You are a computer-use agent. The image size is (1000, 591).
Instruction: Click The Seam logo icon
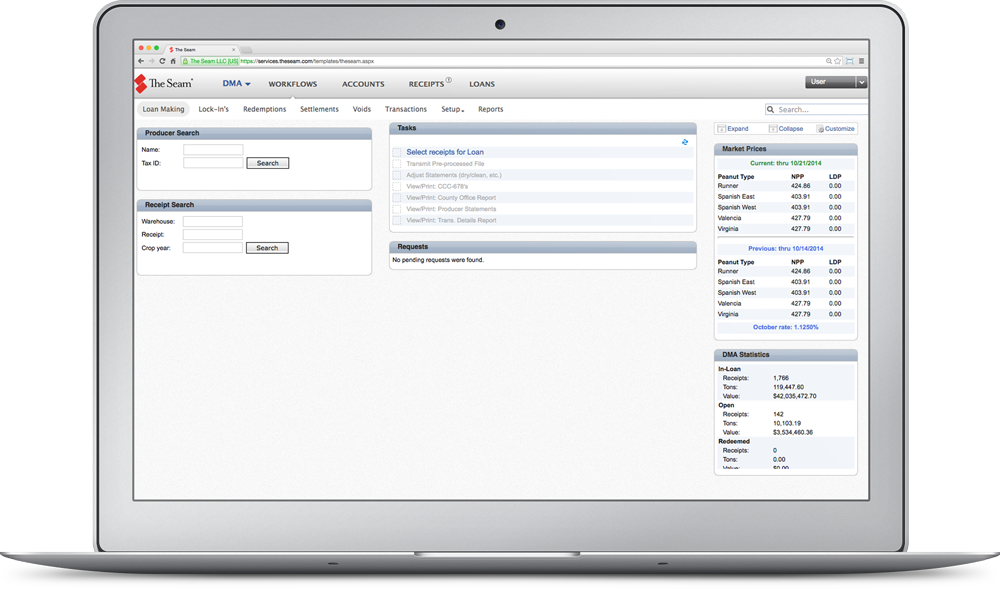pos(140,84)
